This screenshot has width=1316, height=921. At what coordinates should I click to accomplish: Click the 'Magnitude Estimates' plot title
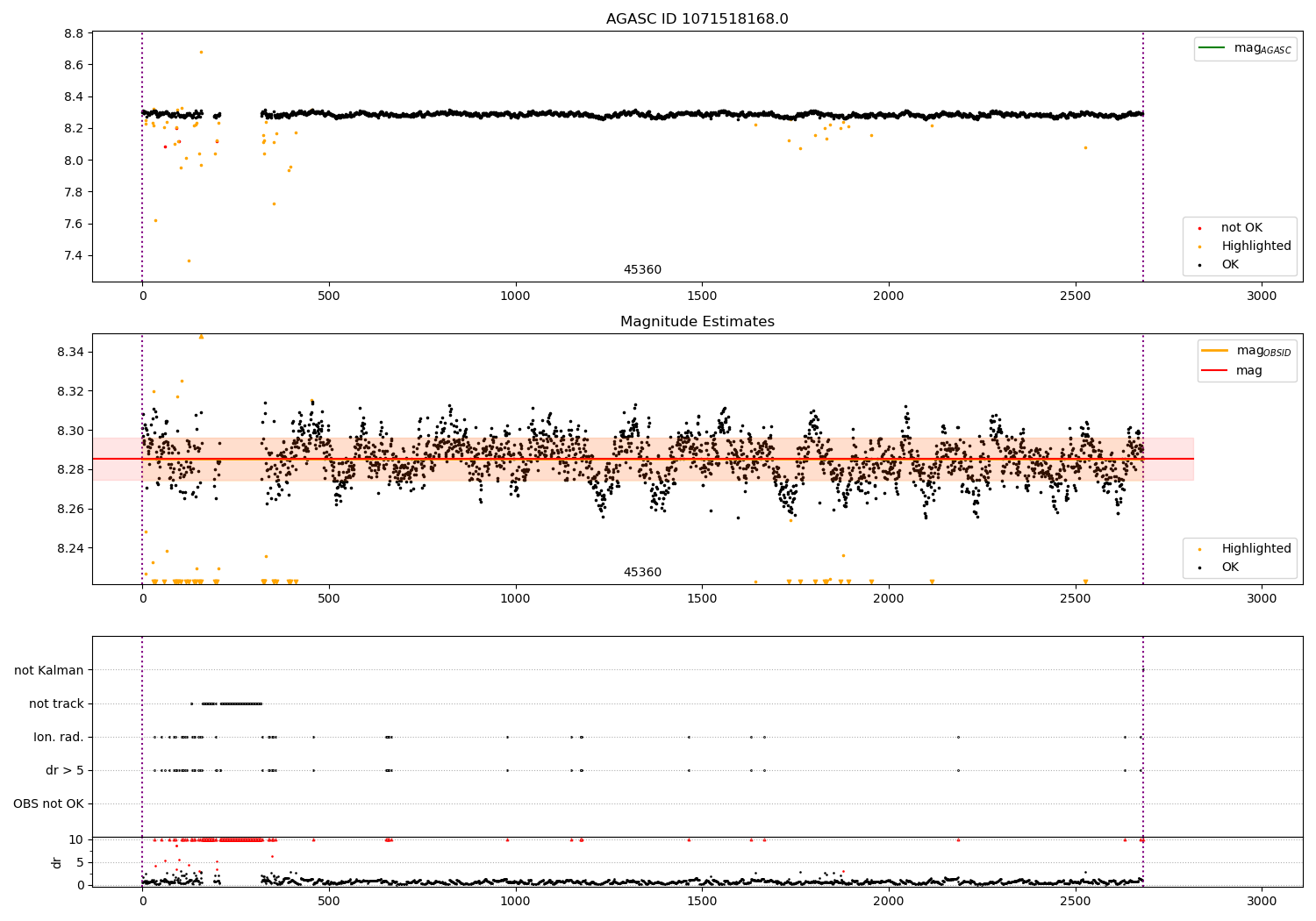(x=697, y=322)
